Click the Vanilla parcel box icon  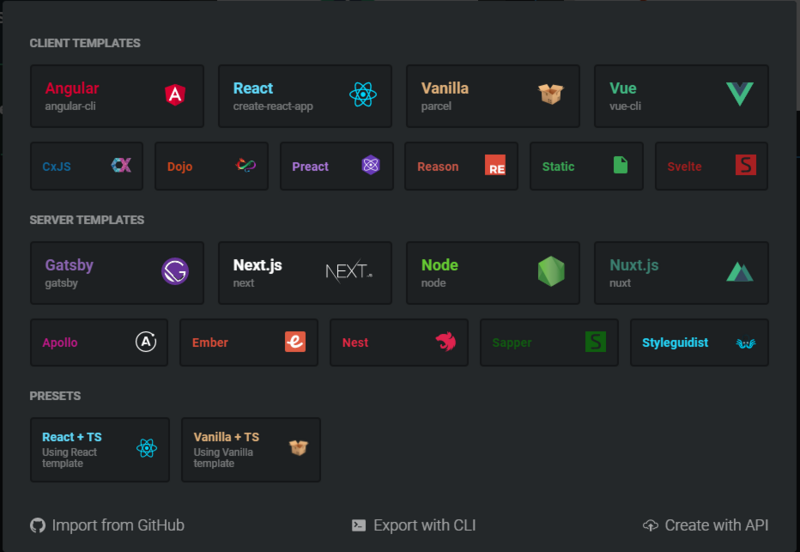(551, 94)
